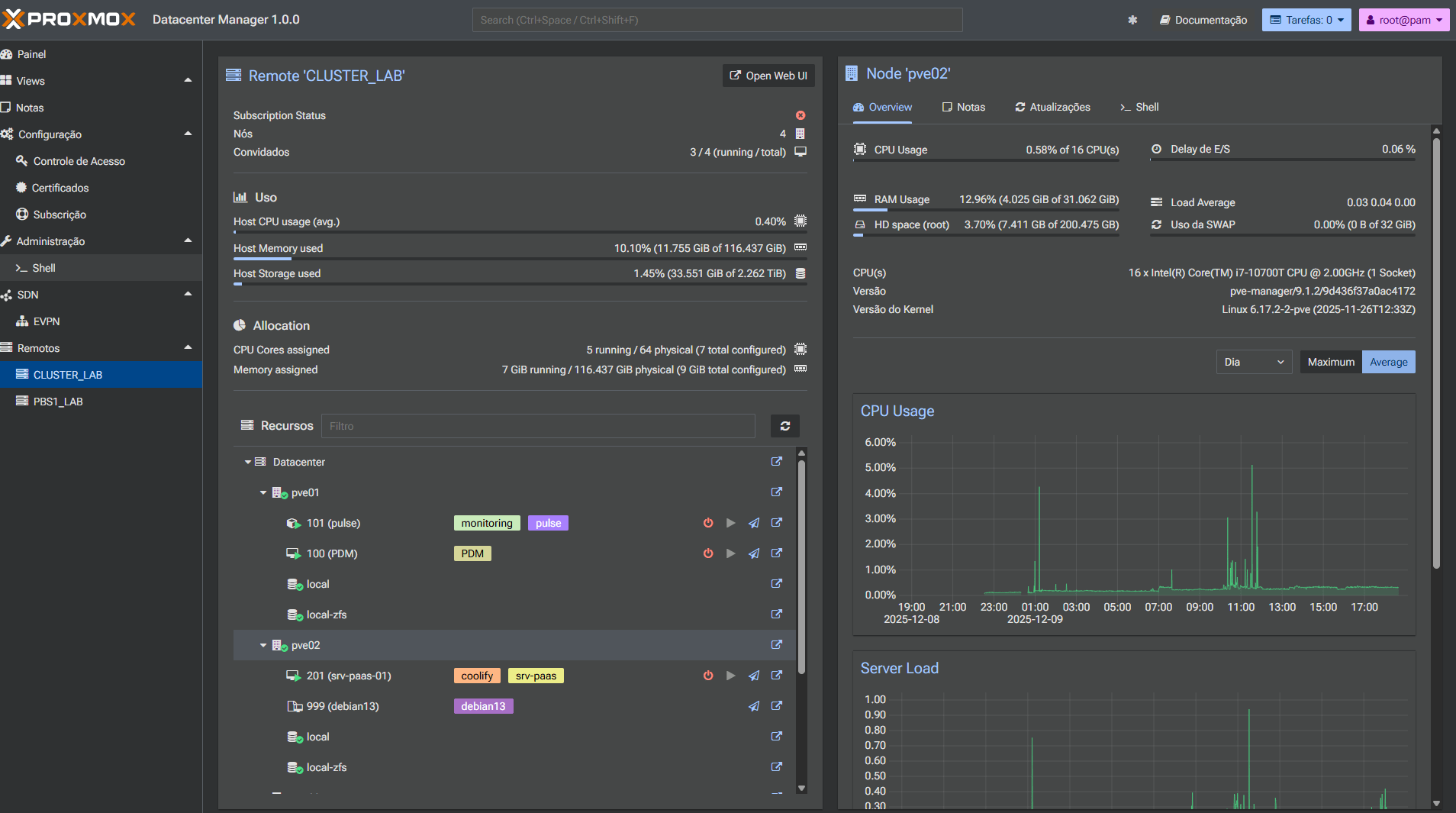This screenshot has width=1456, height=813.
Task: Click refresh icon next to Recursos filter
Action: pyautogui.click(x=784, y=426)
